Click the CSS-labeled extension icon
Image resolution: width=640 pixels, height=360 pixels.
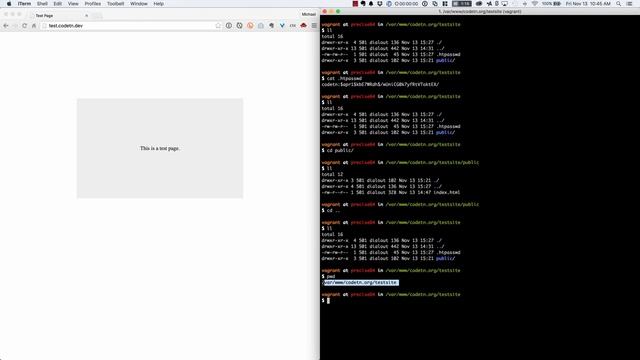point(293,26)
